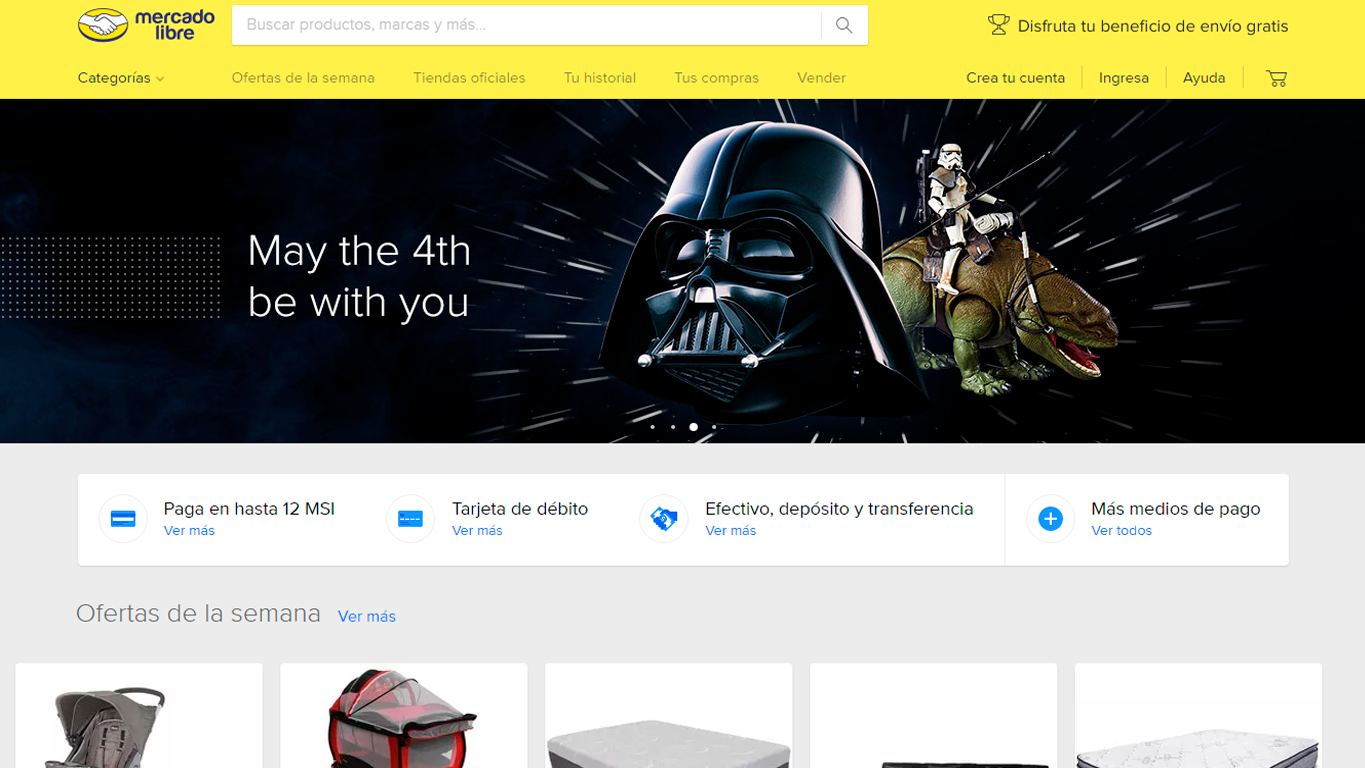1365x768 pixels.
Task: Open the shopping cart icon
Action: pos(1276,78)
